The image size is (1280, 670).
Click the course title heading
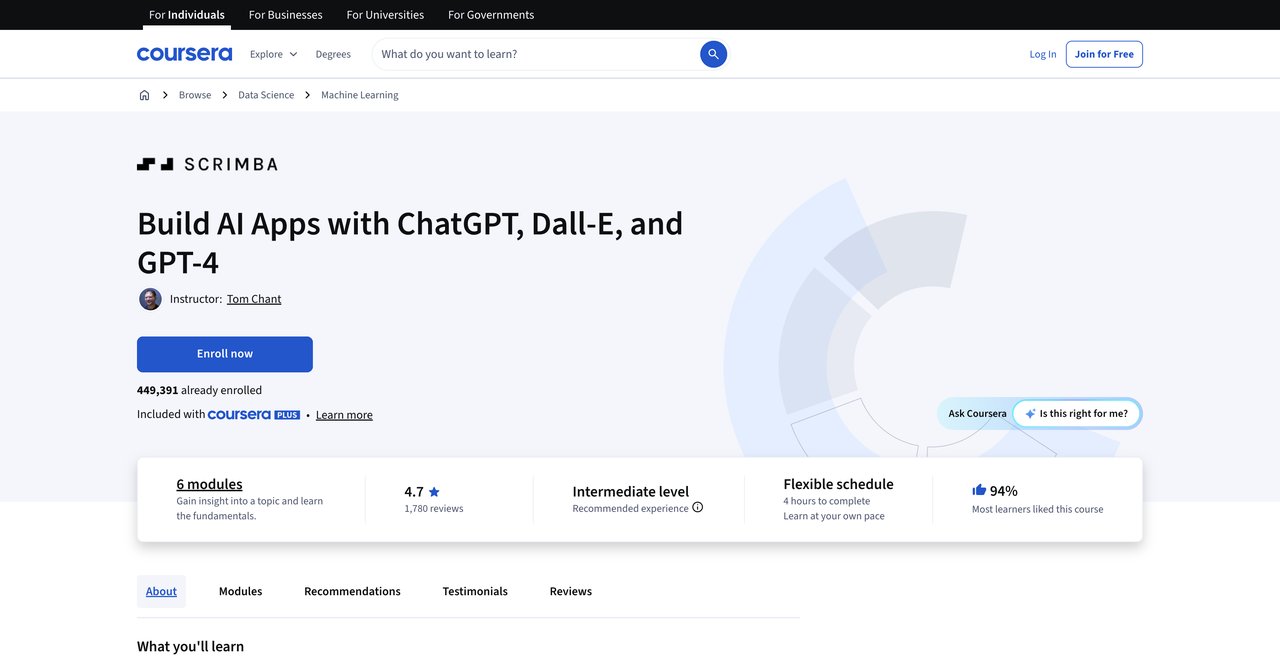(x=410, y=242)
